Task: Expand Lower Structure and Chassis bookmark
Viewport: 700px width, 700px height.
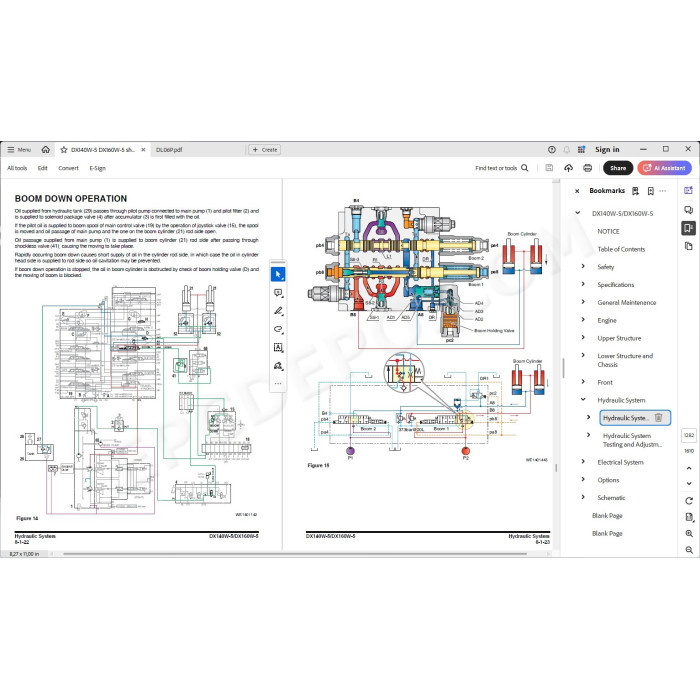Action: point(583,355)
